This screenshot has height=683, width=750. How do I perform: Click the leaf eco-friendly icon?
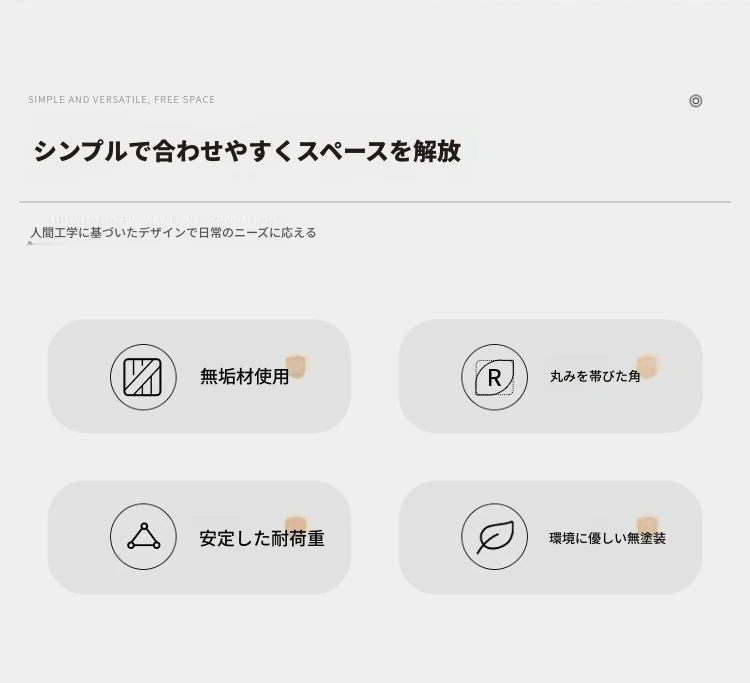[495, 537]
